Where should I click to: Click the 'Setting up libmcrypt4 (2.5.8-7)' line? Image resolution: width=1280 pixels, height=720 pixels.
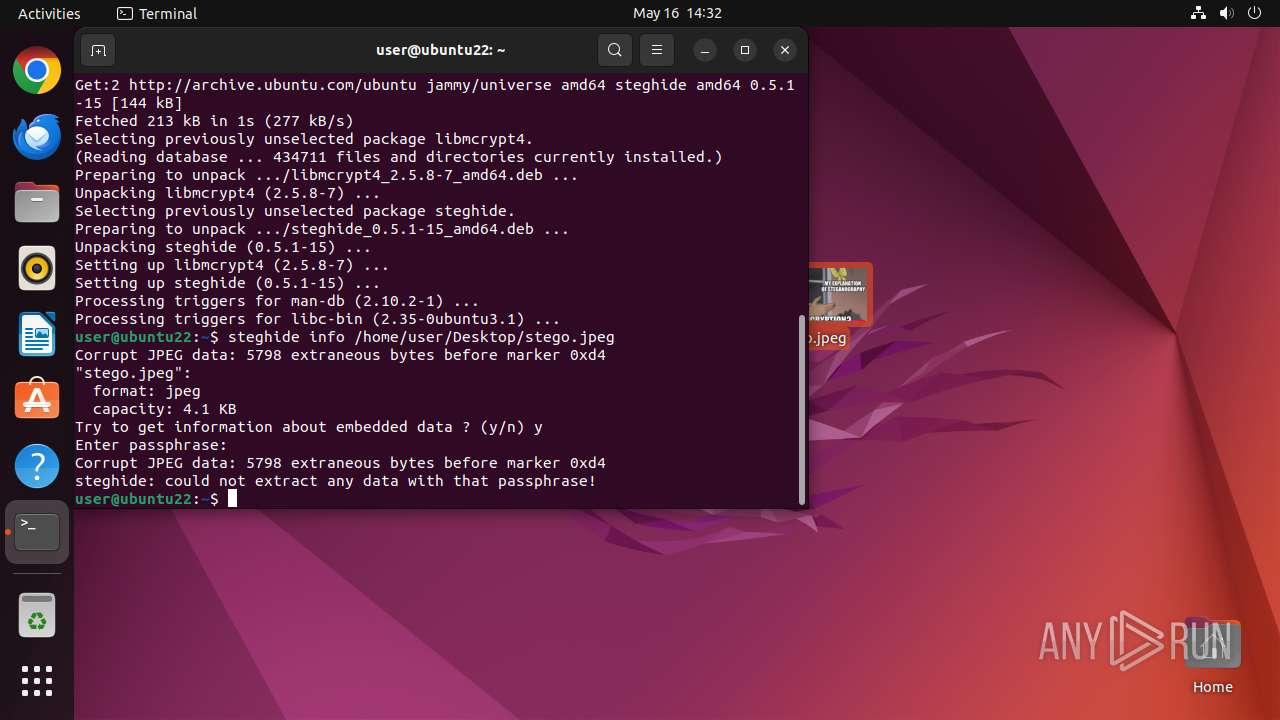pyautogui.click(x=232, y=265)
